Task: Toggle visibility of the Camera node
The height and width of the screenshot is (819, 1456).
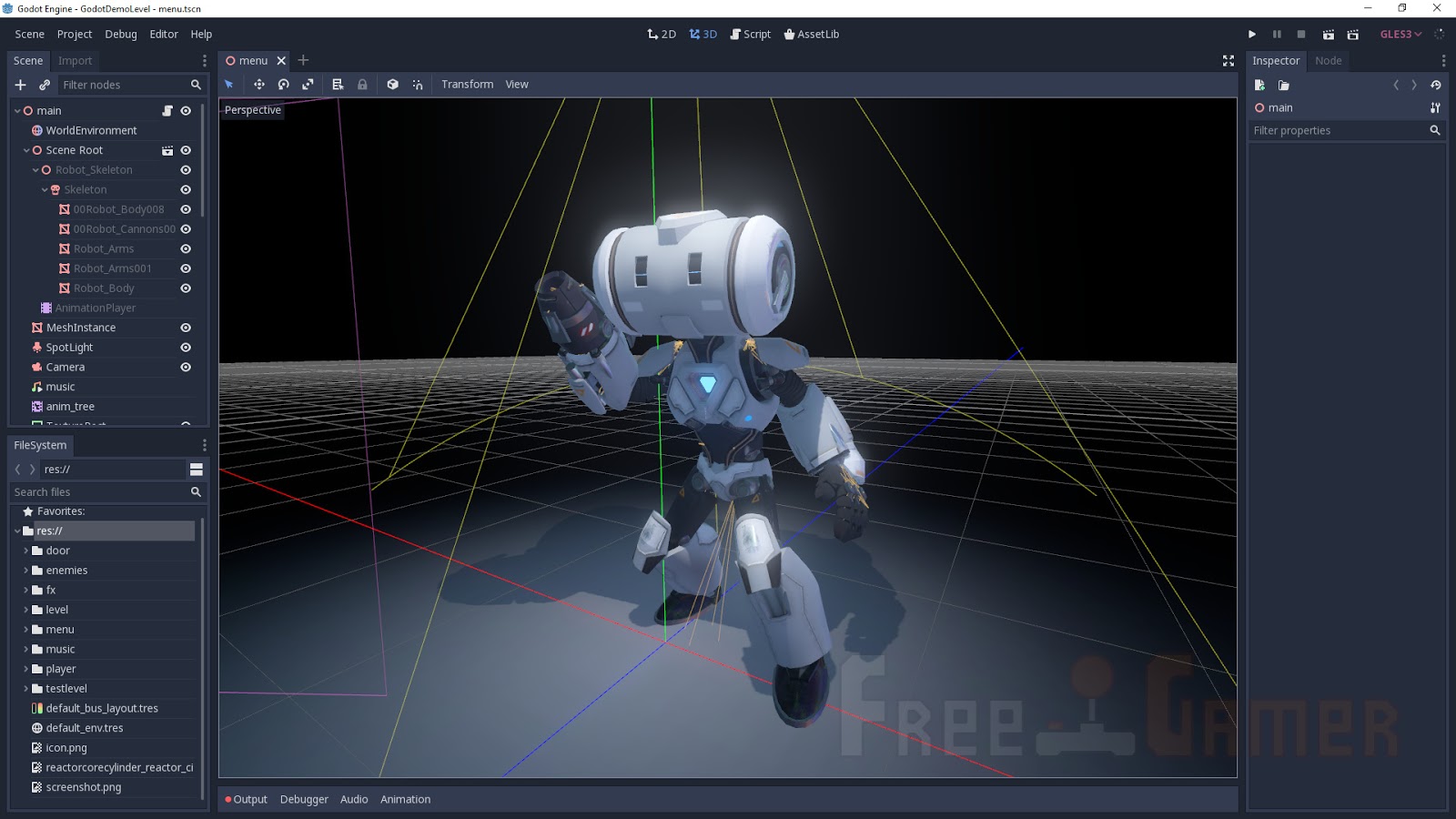Action: (186, 368)
